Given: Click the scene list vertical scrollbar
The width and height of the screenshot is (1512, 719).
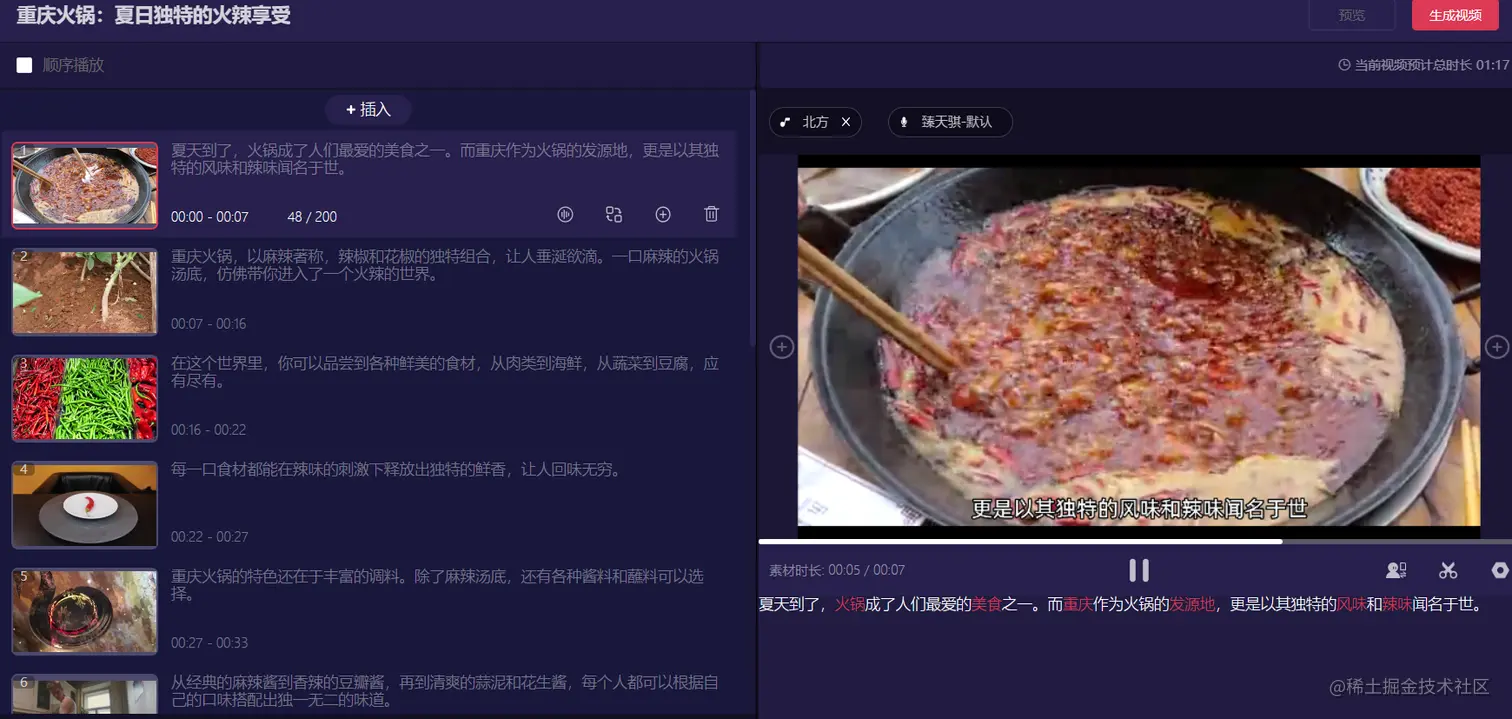Looking at the screenshot, I should pyautogui.click(x=753, y=220).
